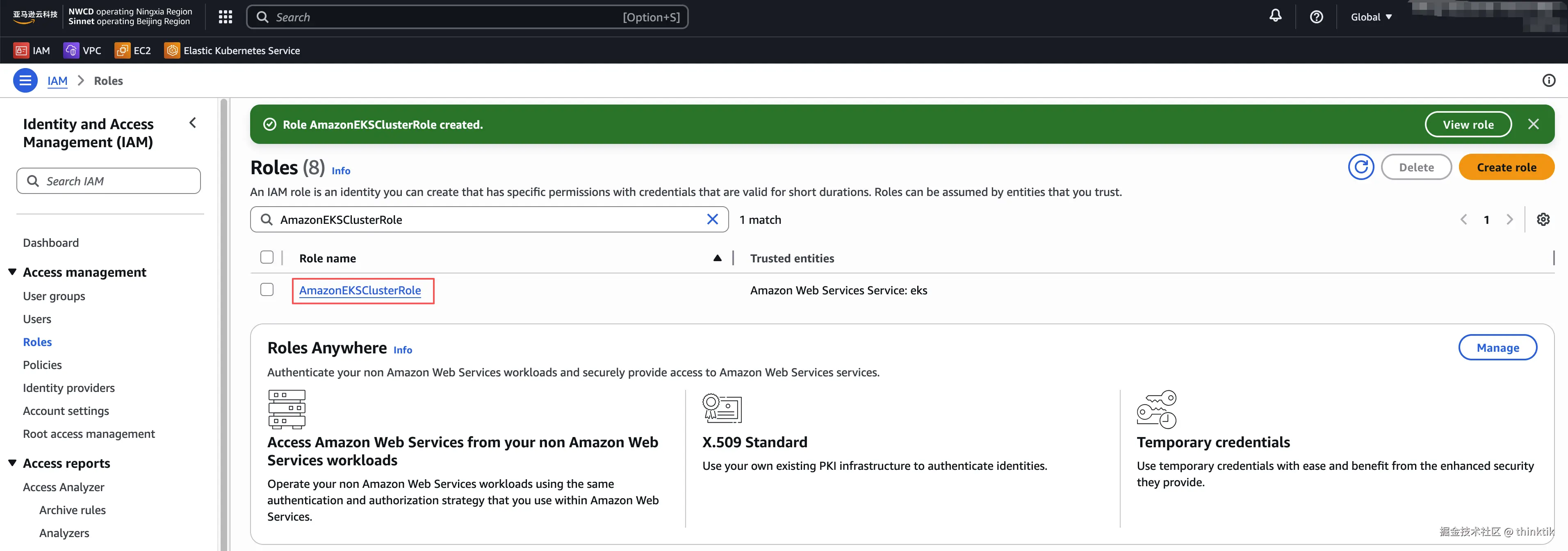Select all roles checkbox in header
Screen dimensions: 1568x551
267,257
